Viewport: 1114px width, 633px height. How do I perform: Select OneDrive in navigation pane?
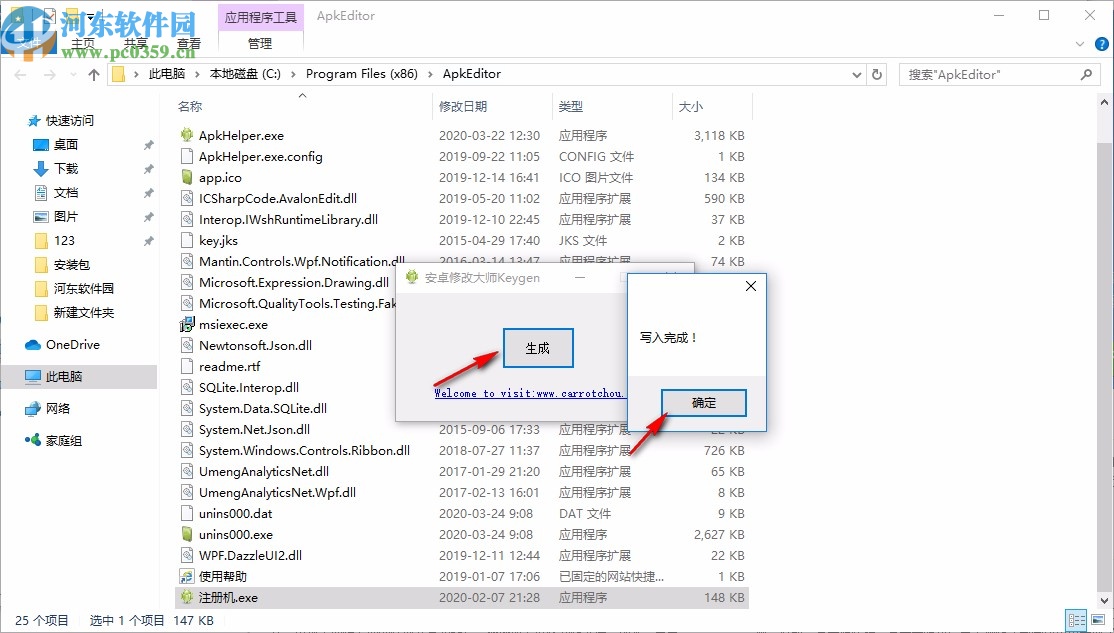[72, 345]
